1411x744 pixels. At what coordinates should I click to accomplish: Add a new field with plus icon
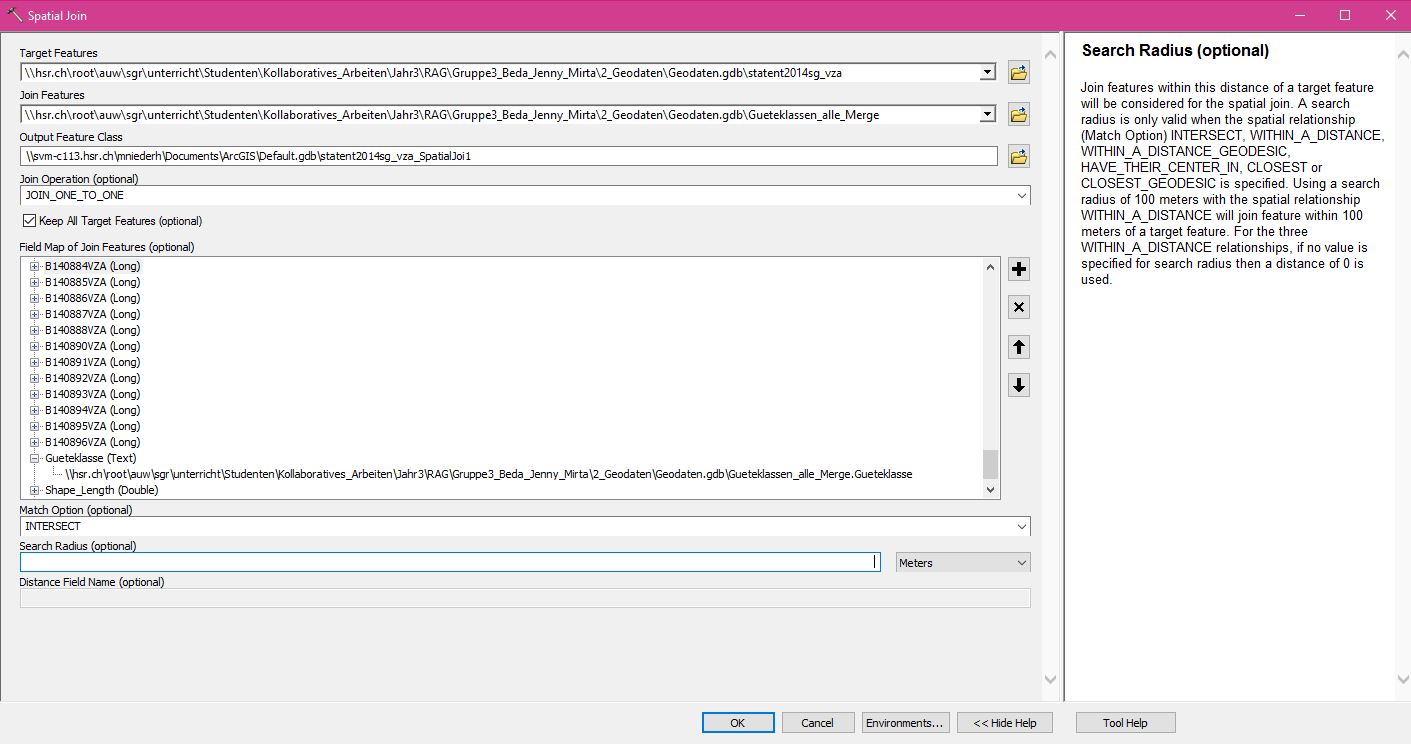1018,269
